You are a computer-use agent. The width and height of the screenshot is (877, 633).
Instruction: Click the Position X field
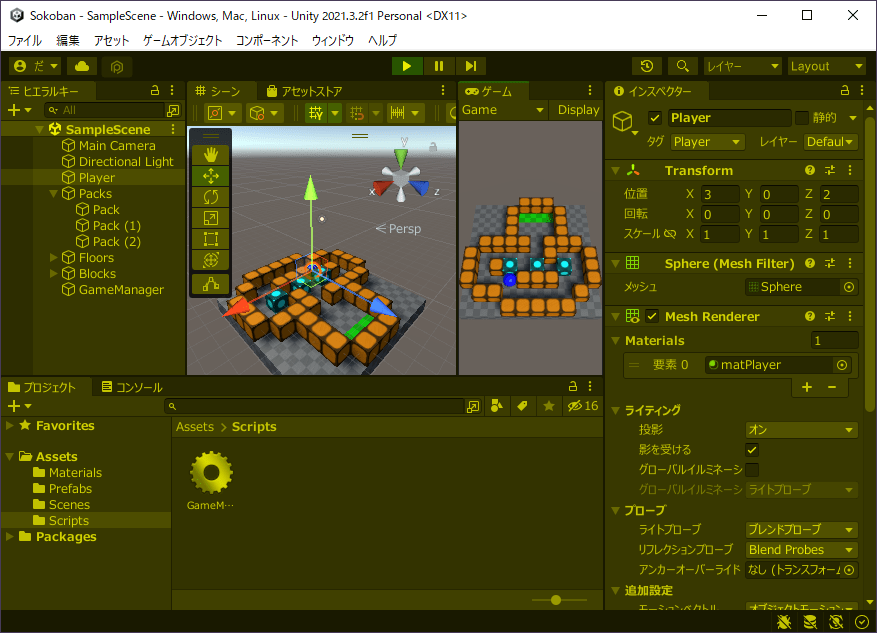coord(720,194)
